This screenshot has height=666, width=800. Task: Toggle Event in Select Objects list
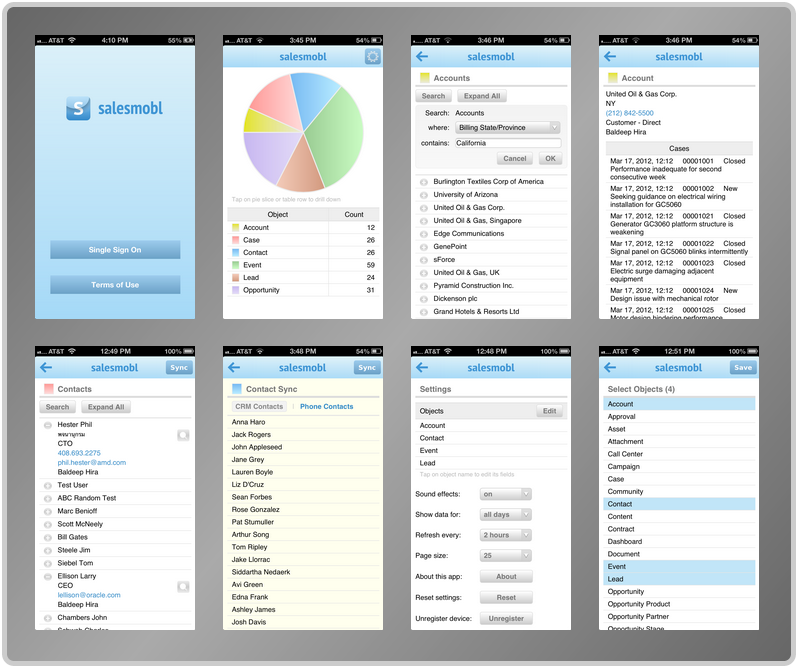click(x=679, y=566)
